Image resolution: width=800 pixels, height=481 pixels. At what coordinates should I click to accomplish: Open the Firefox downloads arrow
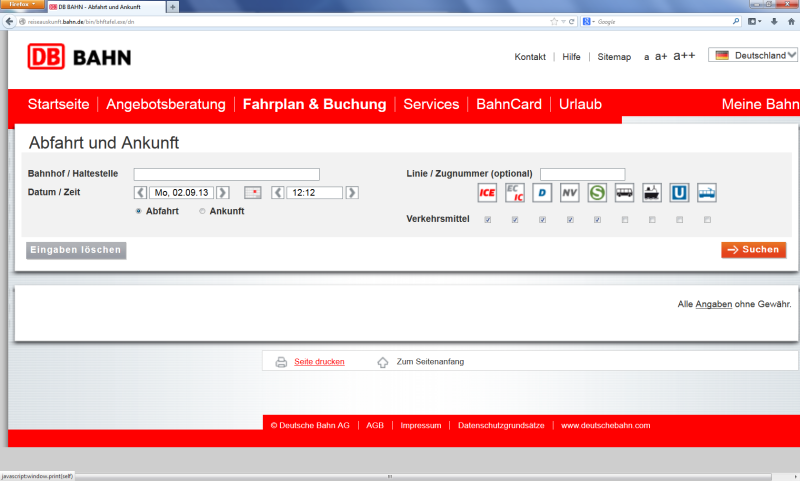pos(774,21)
